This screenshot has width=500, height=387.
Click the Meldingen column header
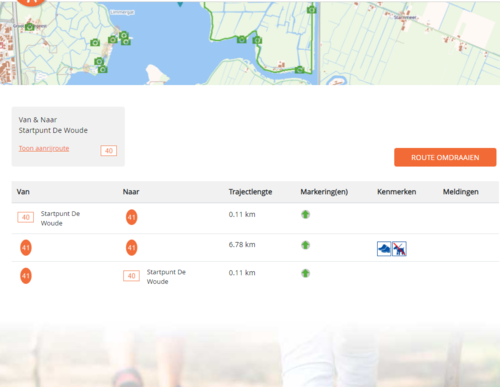pyautogui.click(x=461, y=192)
